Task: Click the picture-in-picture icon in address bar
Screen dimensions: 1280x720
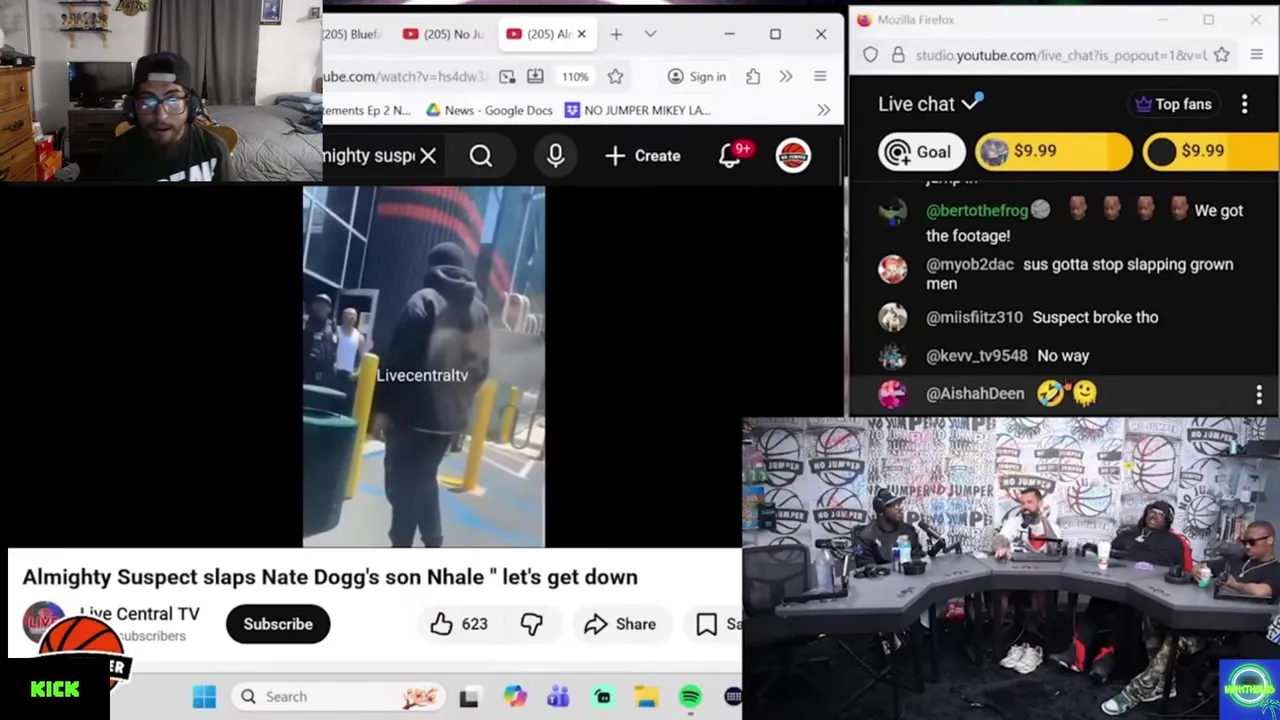Action: 507,77
